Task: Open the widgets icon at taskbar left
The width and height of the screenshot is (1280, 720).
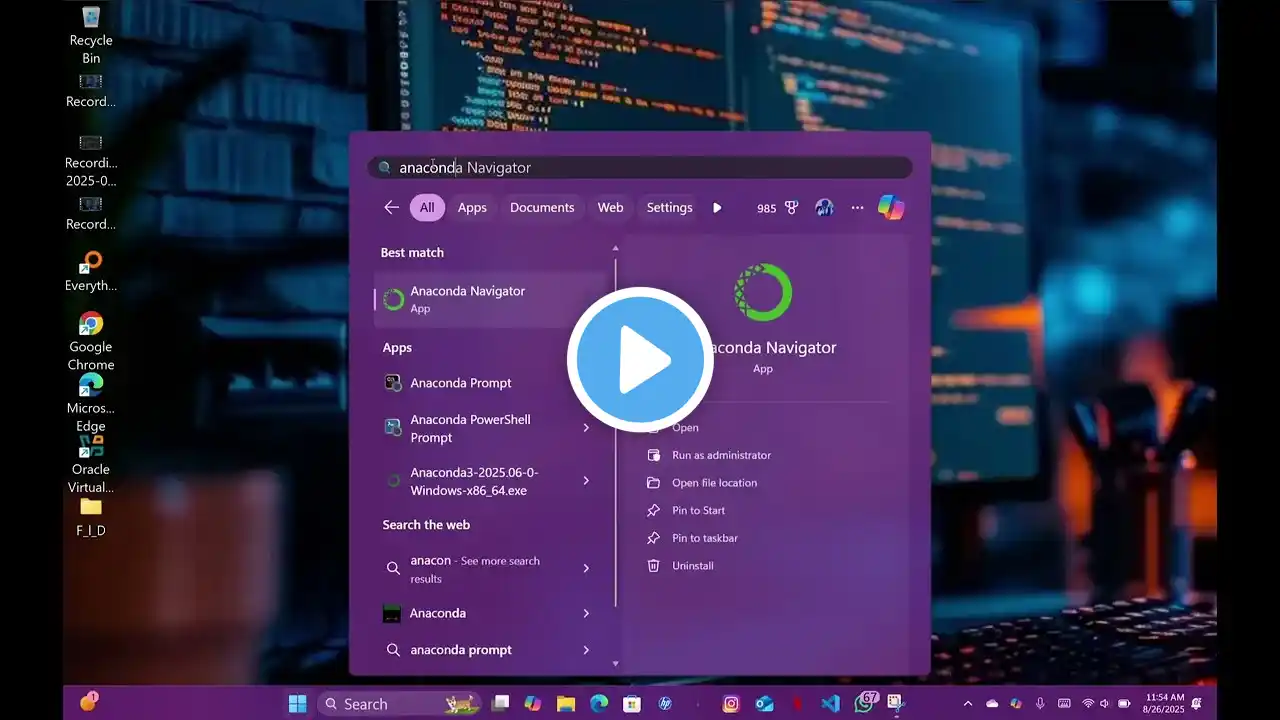Action: pyautogui.click(x=89, y=702)
